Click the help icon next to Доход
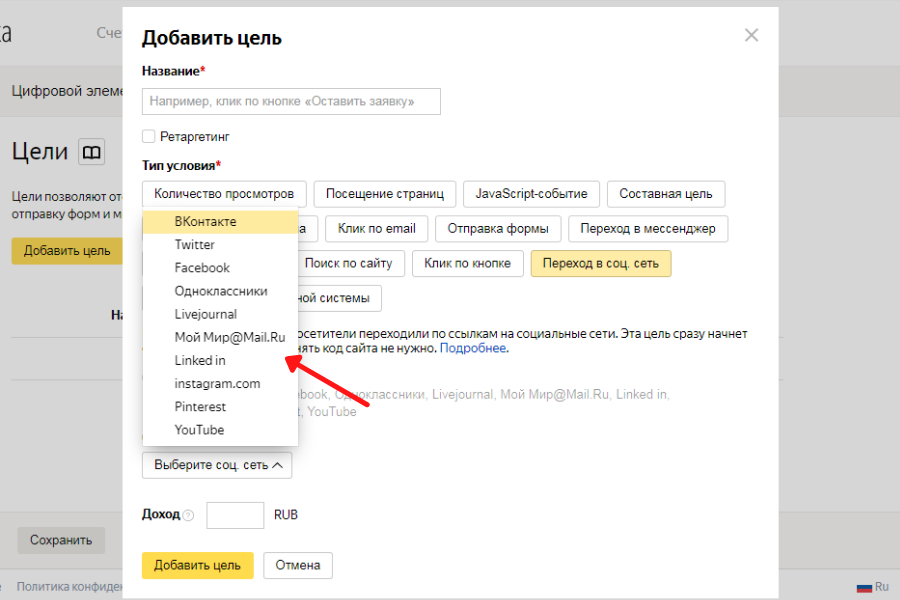Image resolution: width=900 pixels, height=600 pixels. (188, 516)
